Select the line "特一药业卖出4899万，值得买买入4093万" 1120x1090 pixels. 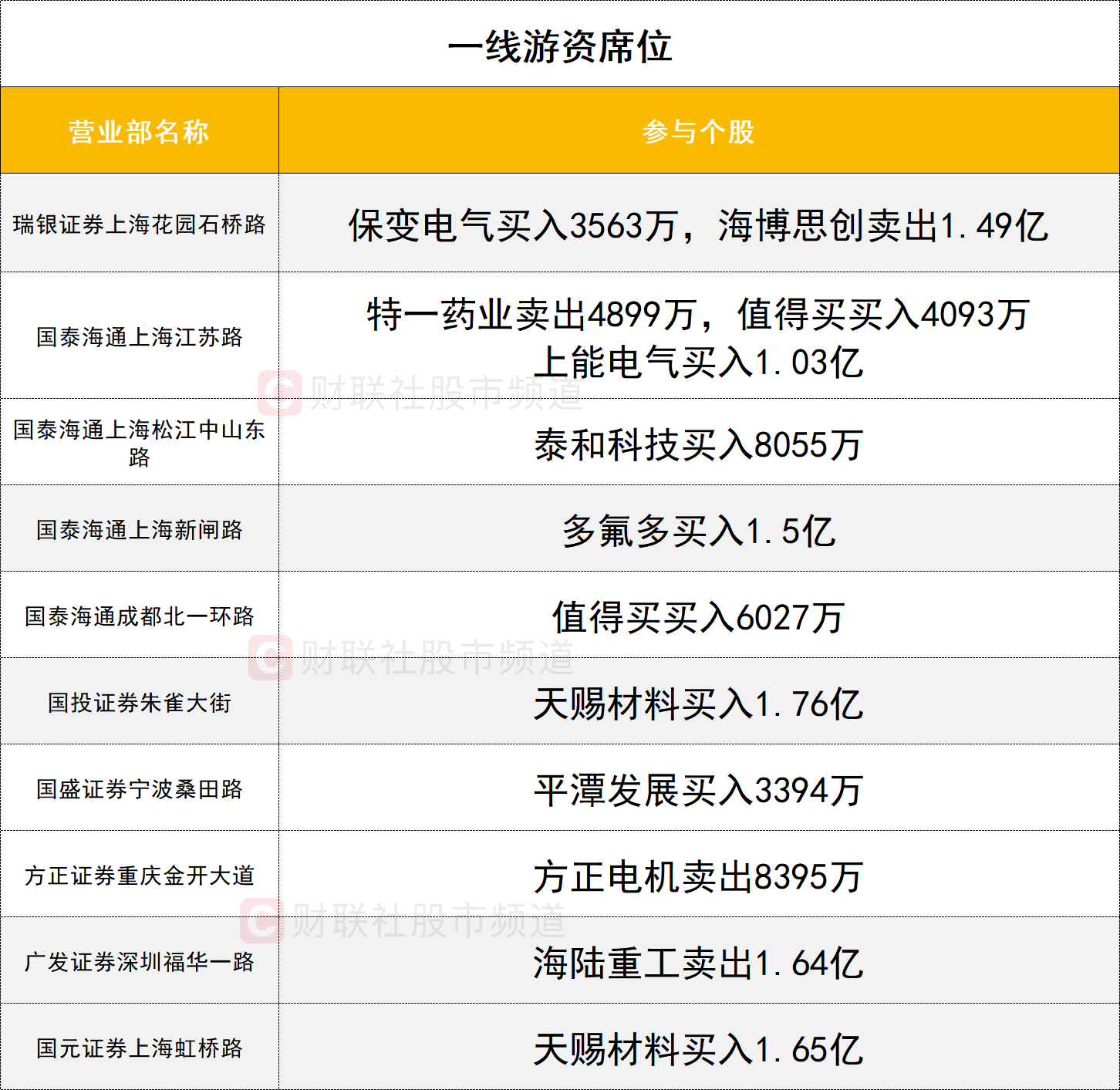(x=699, y=314)
